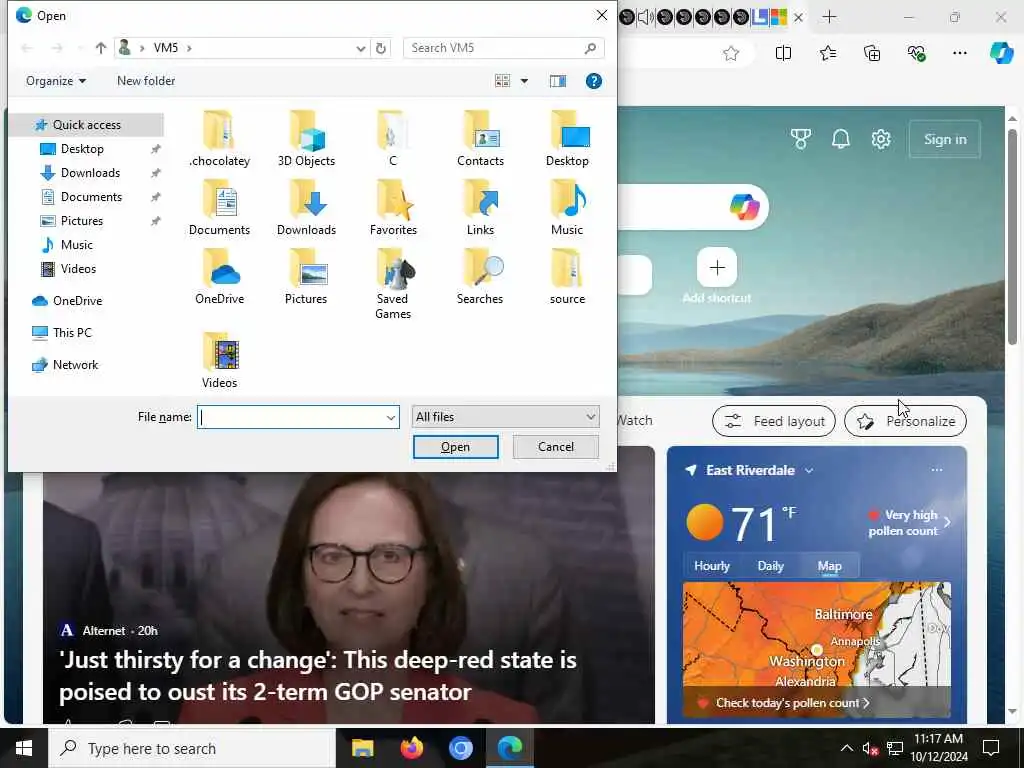Open Copilot sidebar icon in Edge
The height and width of the screenshot is (768, 1024).
[1001, 53]
